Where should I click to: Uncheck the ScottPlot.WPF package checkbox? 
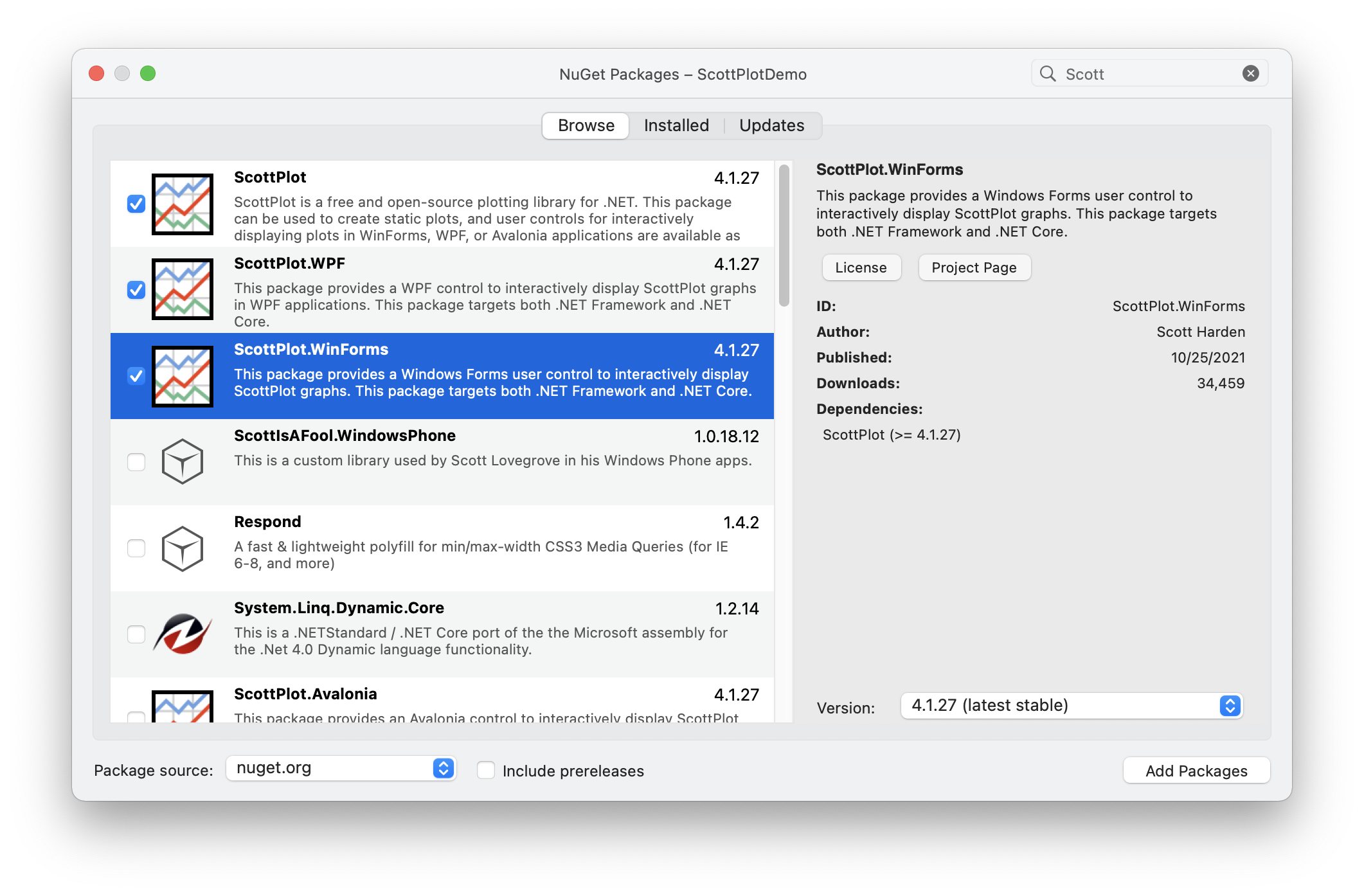click(136, 290)
